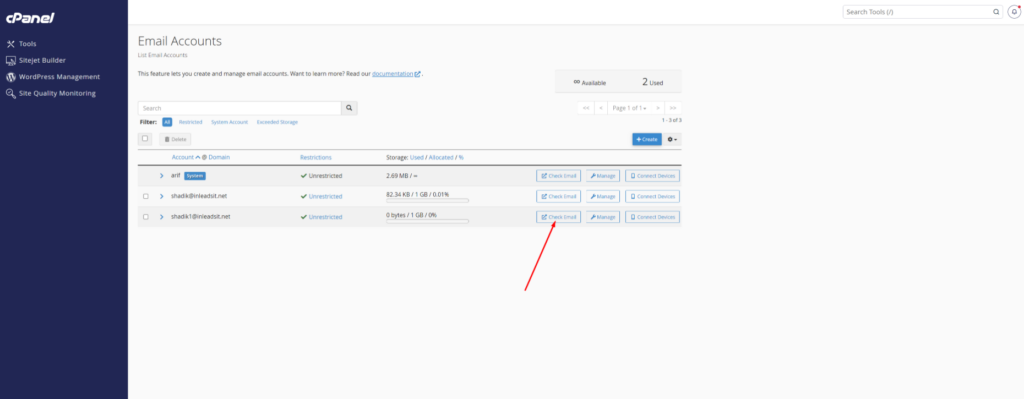
Task: Open the gear settings dropdown
Action: pos(673,139)
